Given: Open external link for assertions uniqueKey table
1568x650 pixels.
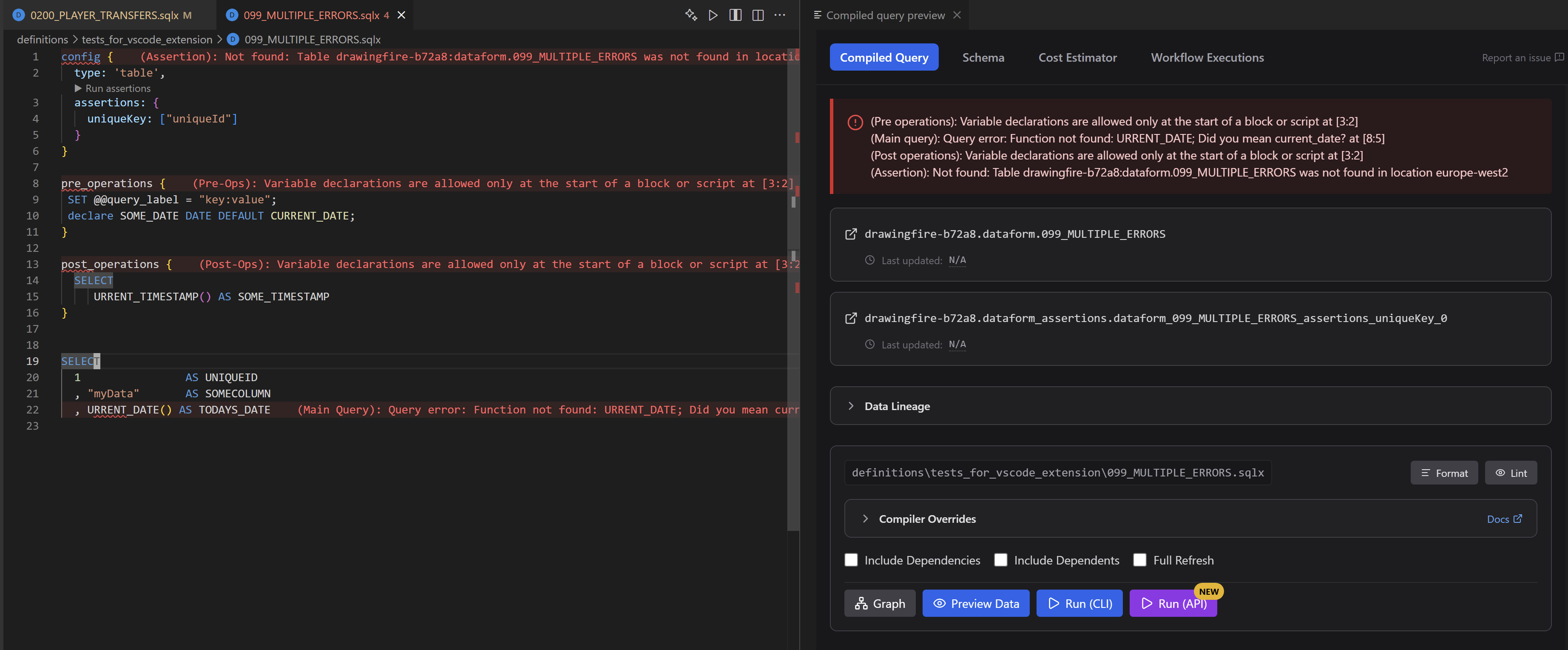Looking at the screenshot, I should (x=850, y=318).
